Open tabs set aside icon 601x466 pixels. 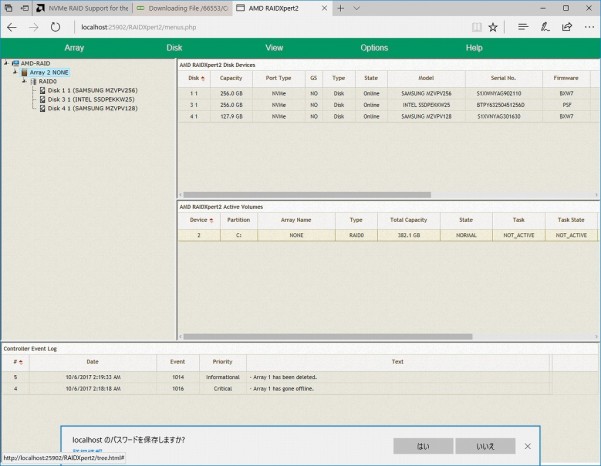tap(8, 8)
